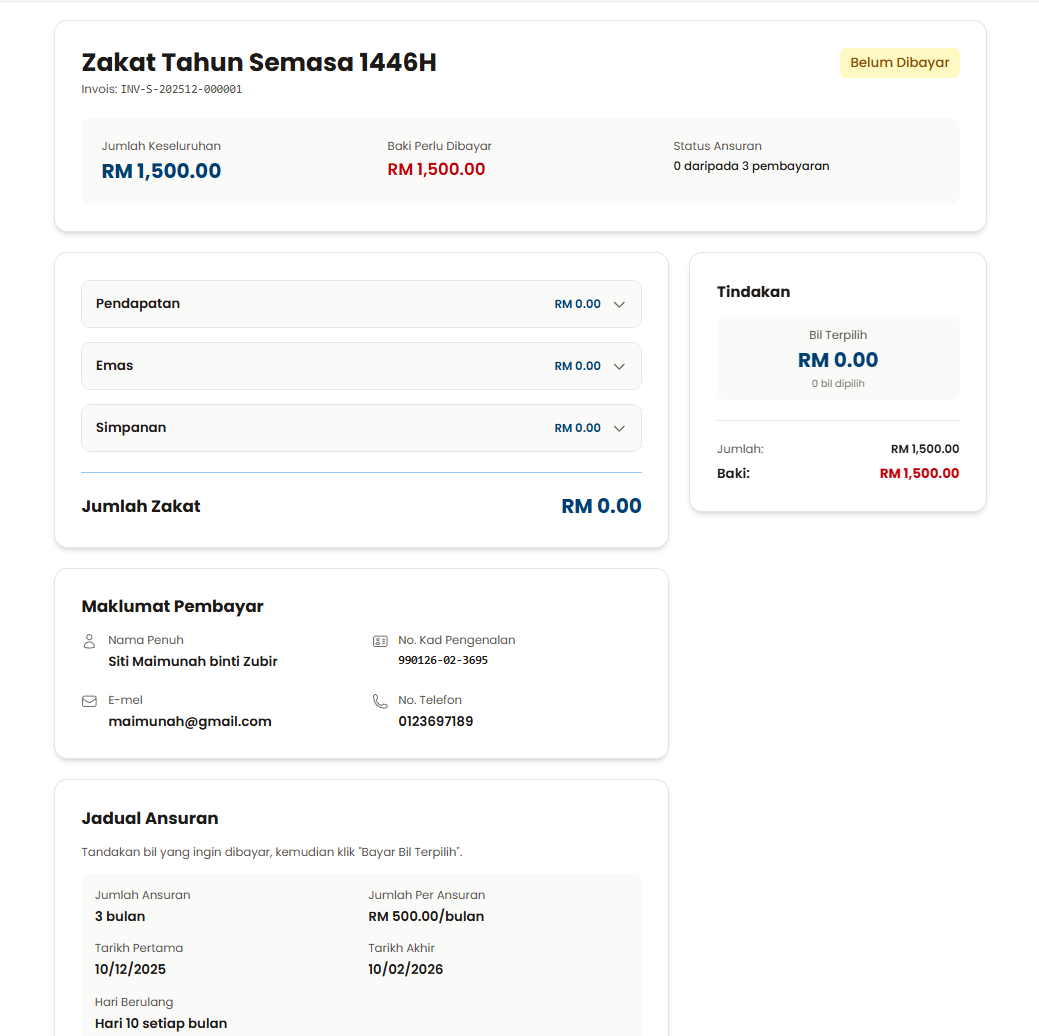1039x1036 pixels.
Task: Click the phone number 0123697189
Action: (435, 721)
